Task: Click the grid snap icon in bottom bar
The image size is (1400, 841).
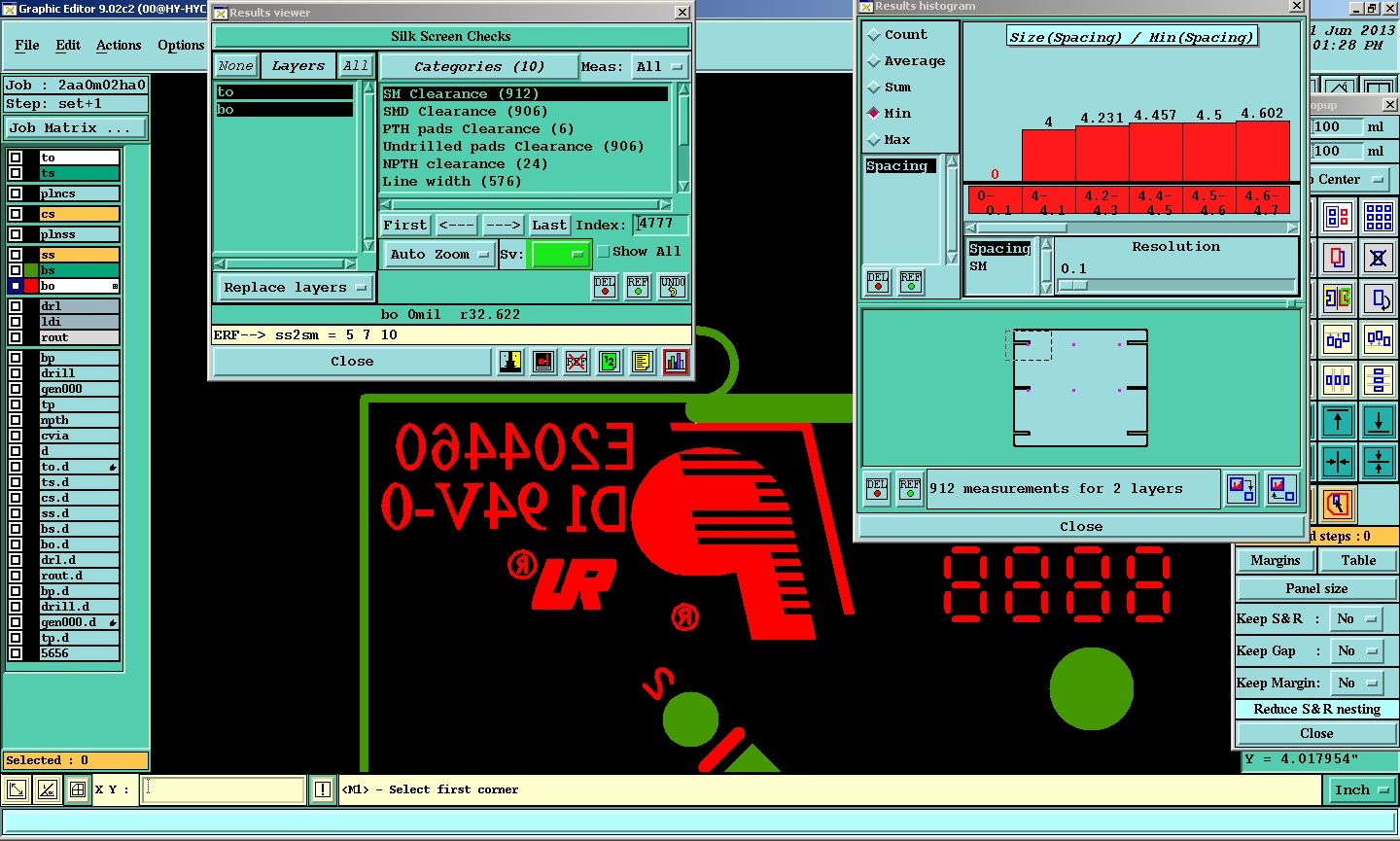Action: coord(78,790)
